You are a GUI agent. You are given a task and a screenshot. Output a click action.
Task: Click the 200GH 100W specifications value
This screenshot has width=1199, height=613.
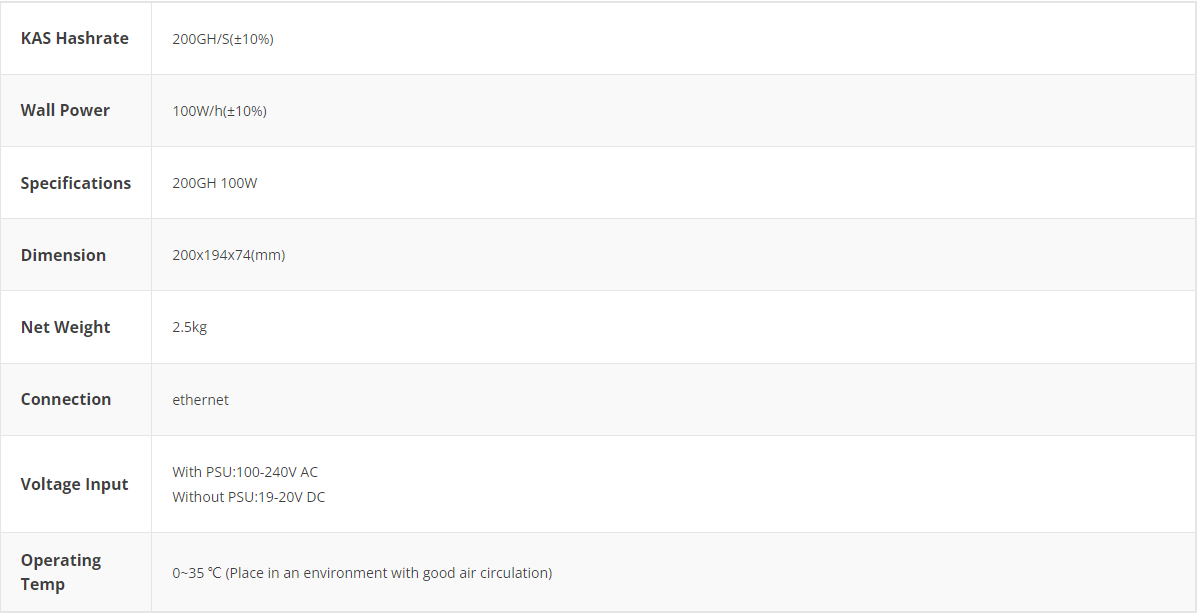(215, 183)
